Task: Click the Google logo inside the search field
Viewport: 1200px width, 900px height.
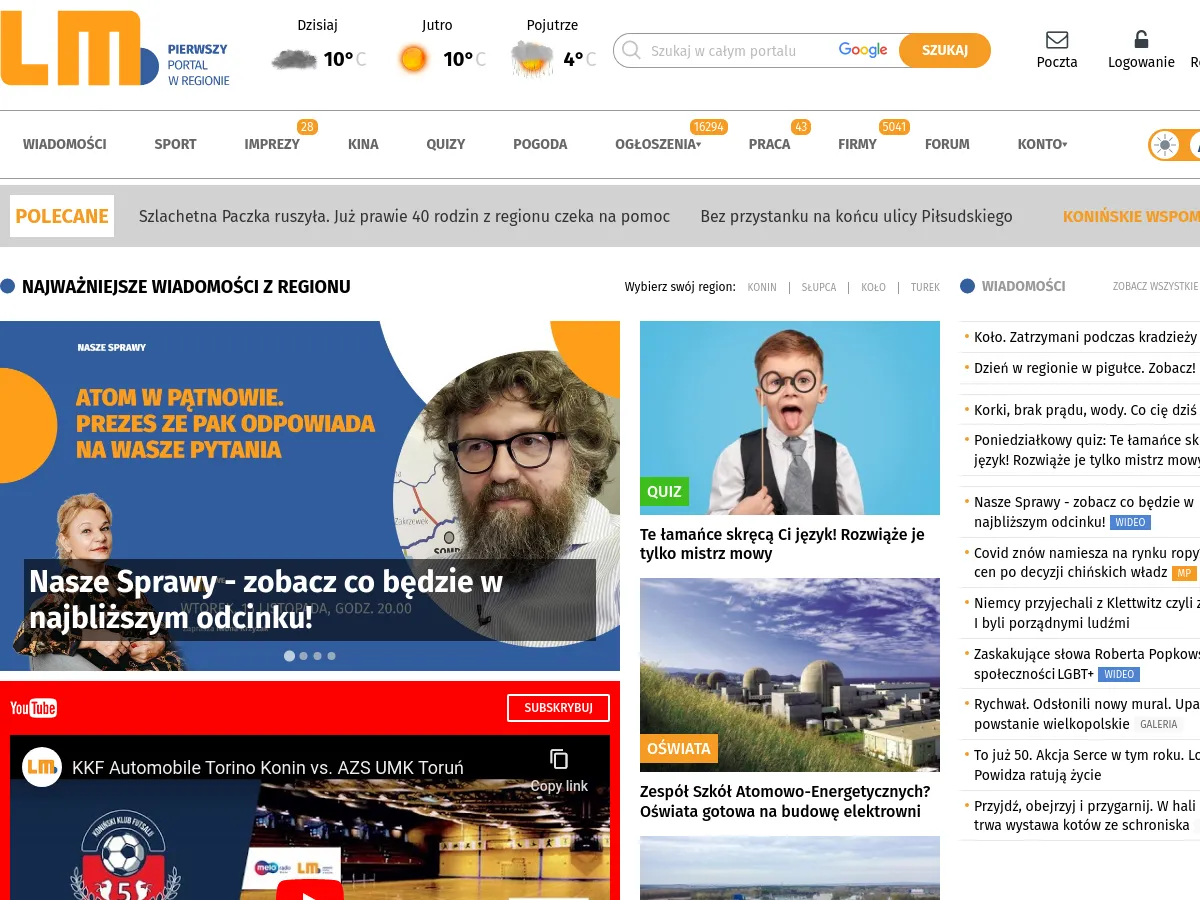Action: (862, 49)
